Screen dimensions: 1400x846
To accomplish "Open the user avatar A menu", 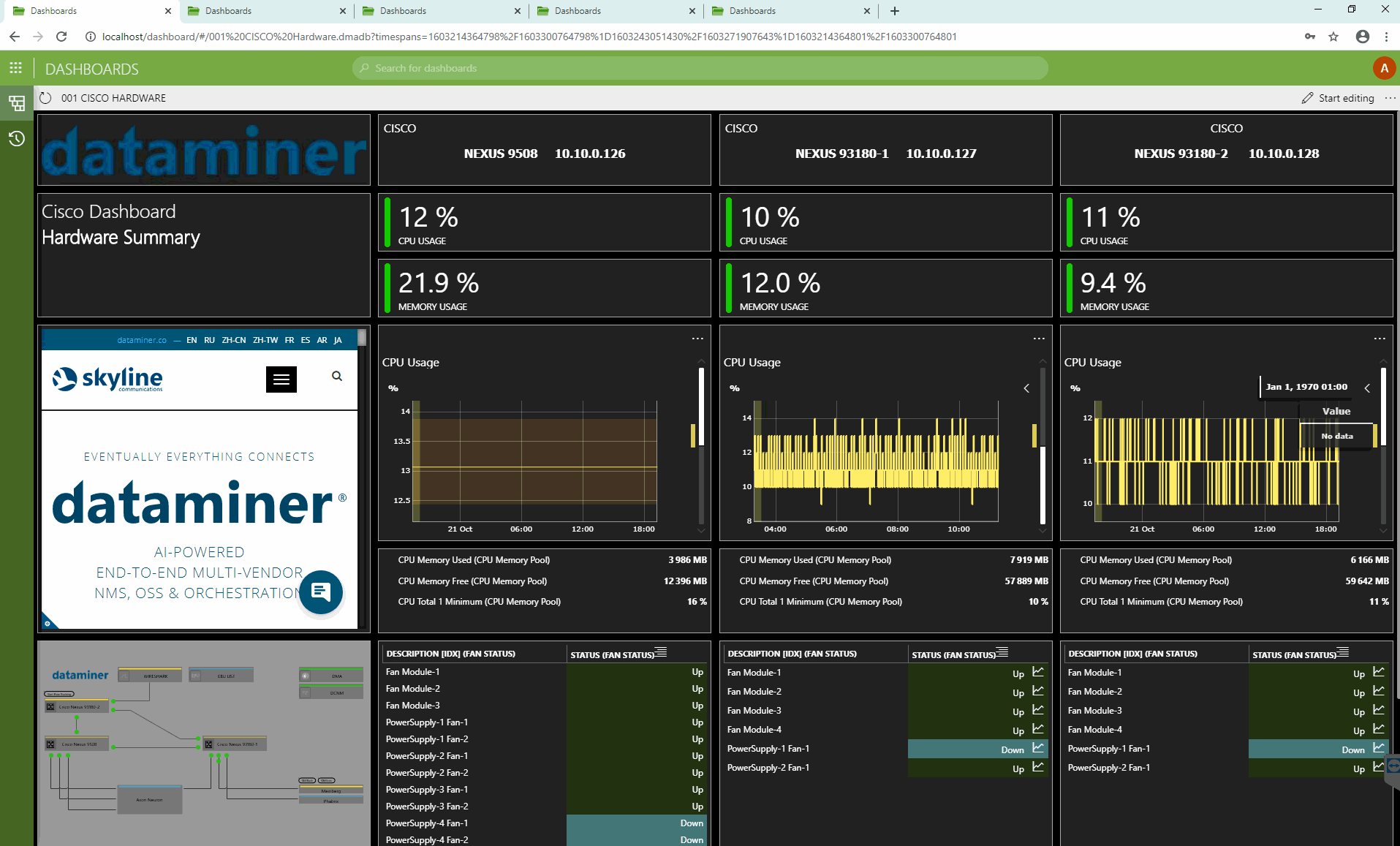I will tap(1383, 68).
